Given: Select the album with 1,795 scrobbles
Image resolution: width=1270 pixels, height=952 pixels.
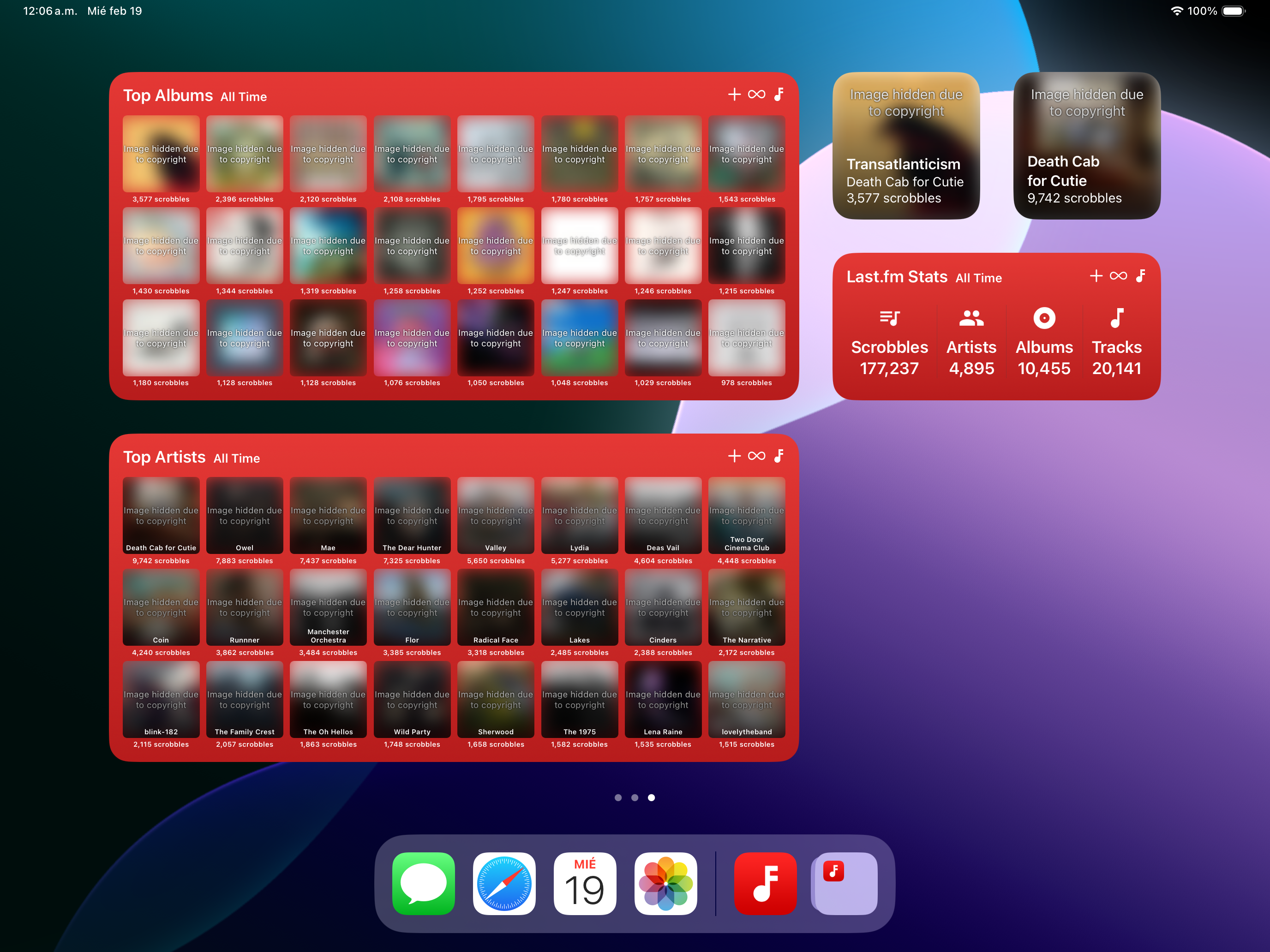Looking at the screenshot, I should 496,154.
